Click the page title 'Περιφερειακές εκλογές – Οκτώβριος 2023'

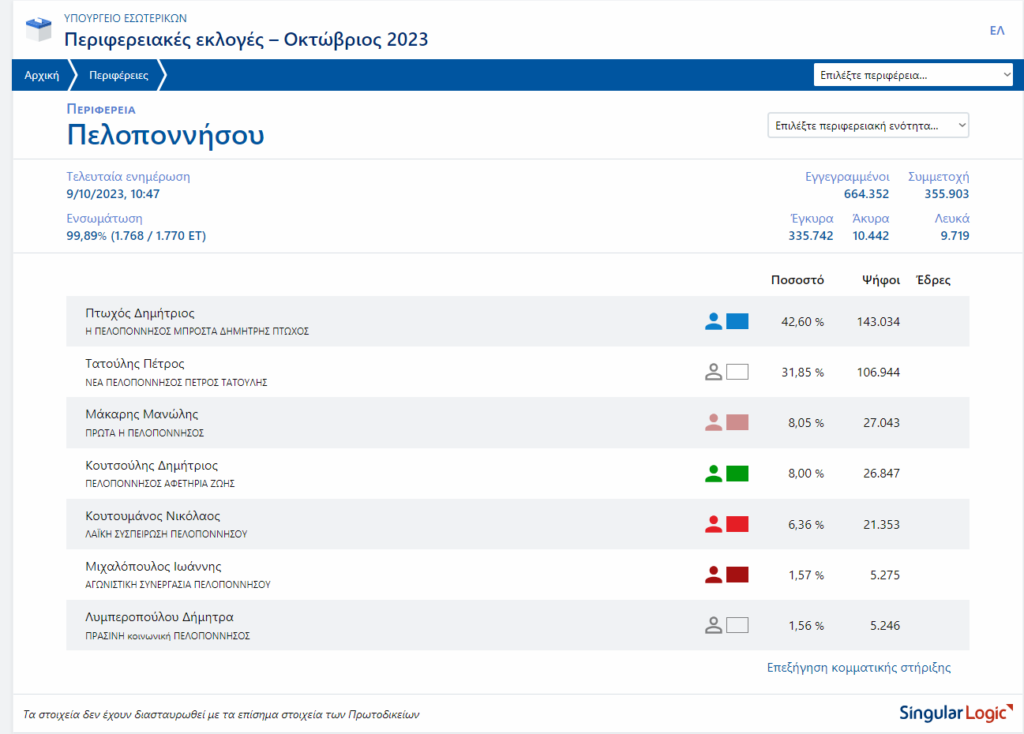(x=246, y=40)
